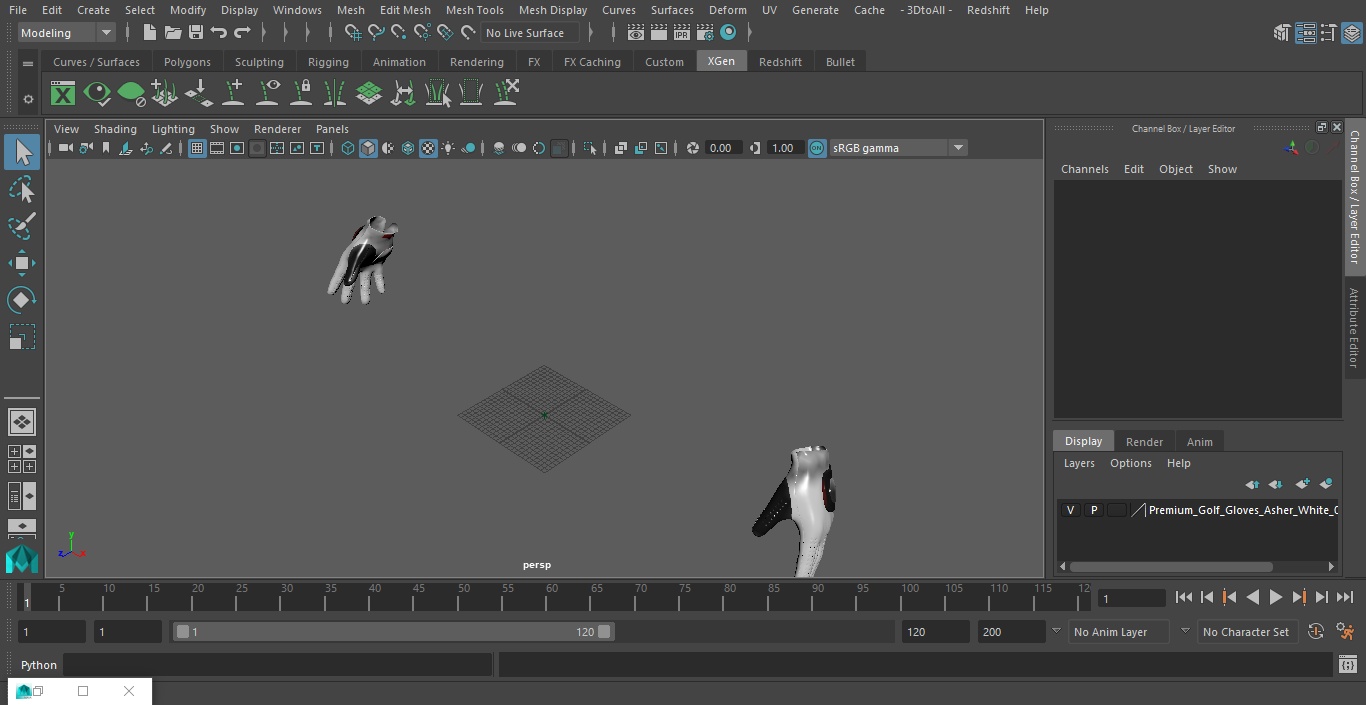Toggle isolate select icon in viewport
The height and width of the screenshot is (705, 1366).
[590, 148]
